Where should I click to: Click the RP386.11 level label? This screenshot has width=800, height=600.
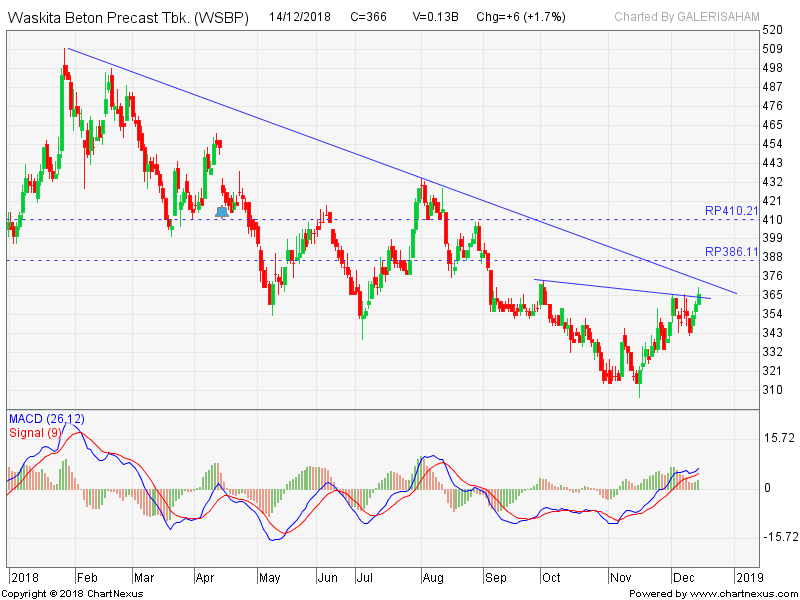click(731, 252)
